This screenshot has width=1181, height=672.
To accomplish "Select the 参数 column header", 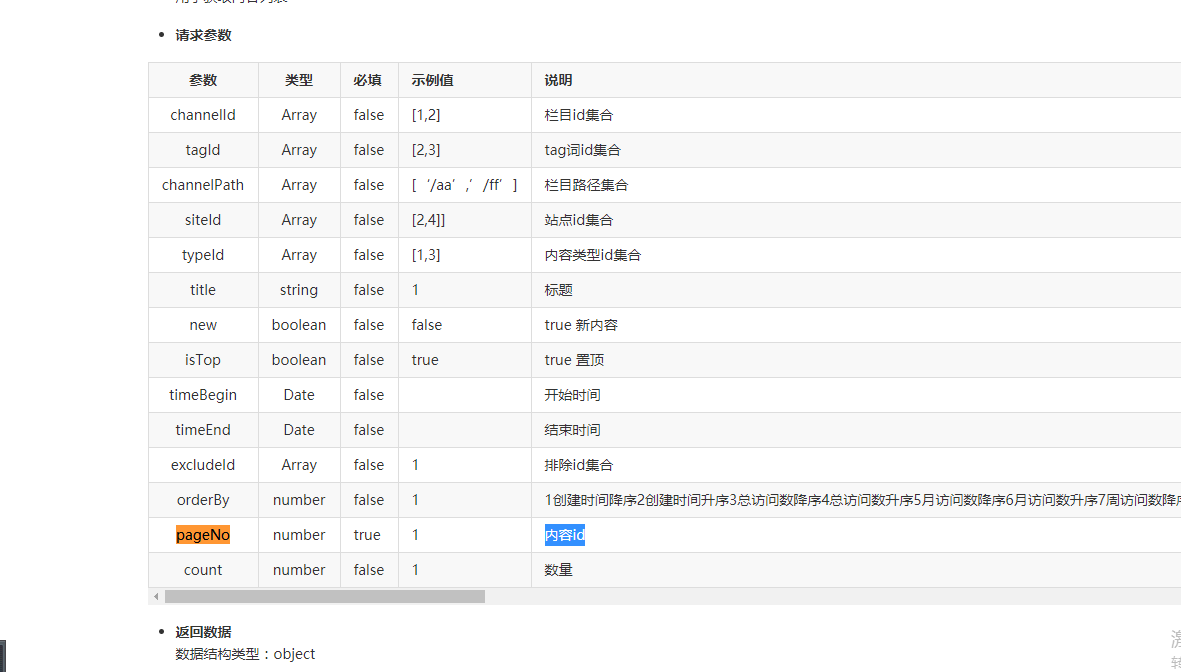I will pyautogui.click(x=203, y=80).
